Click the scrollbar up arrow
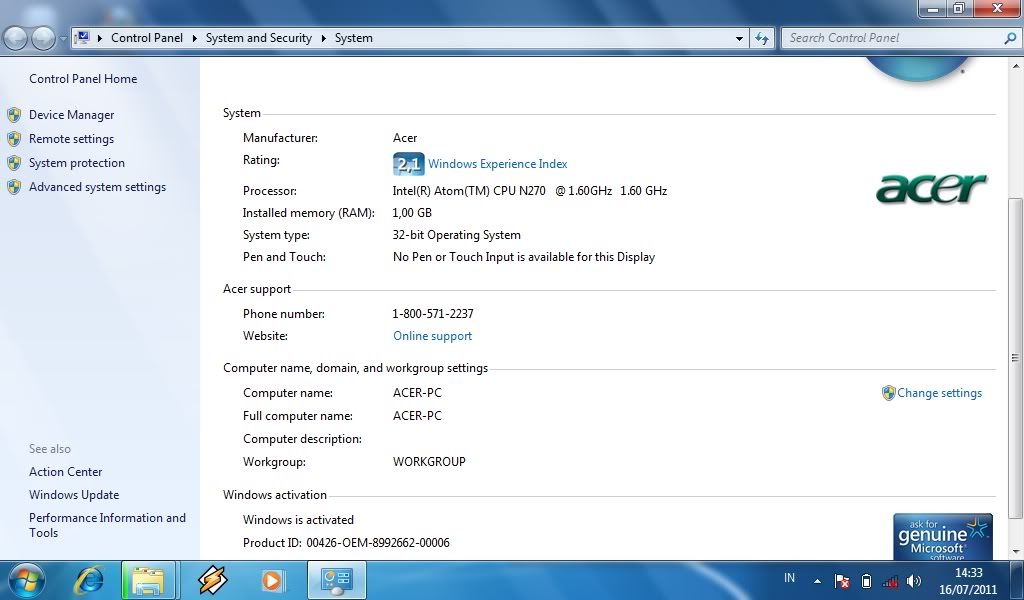The height and width of the screenshot is (600, 1024). pos(1016,66)
